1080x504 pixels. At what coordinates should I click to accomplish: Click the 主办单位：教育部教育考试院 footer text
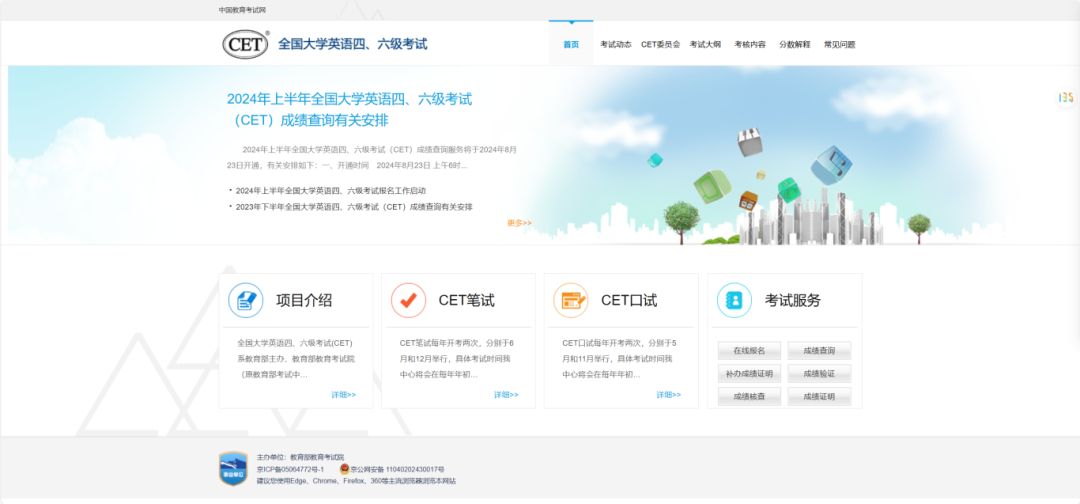[x=300, y=456]
